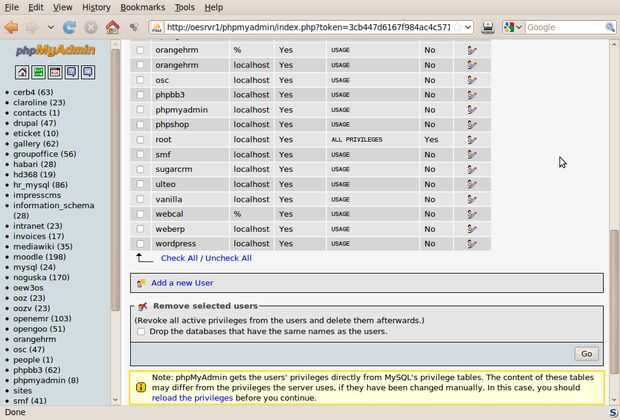Click the reload the privileges link

pos(192,398)
